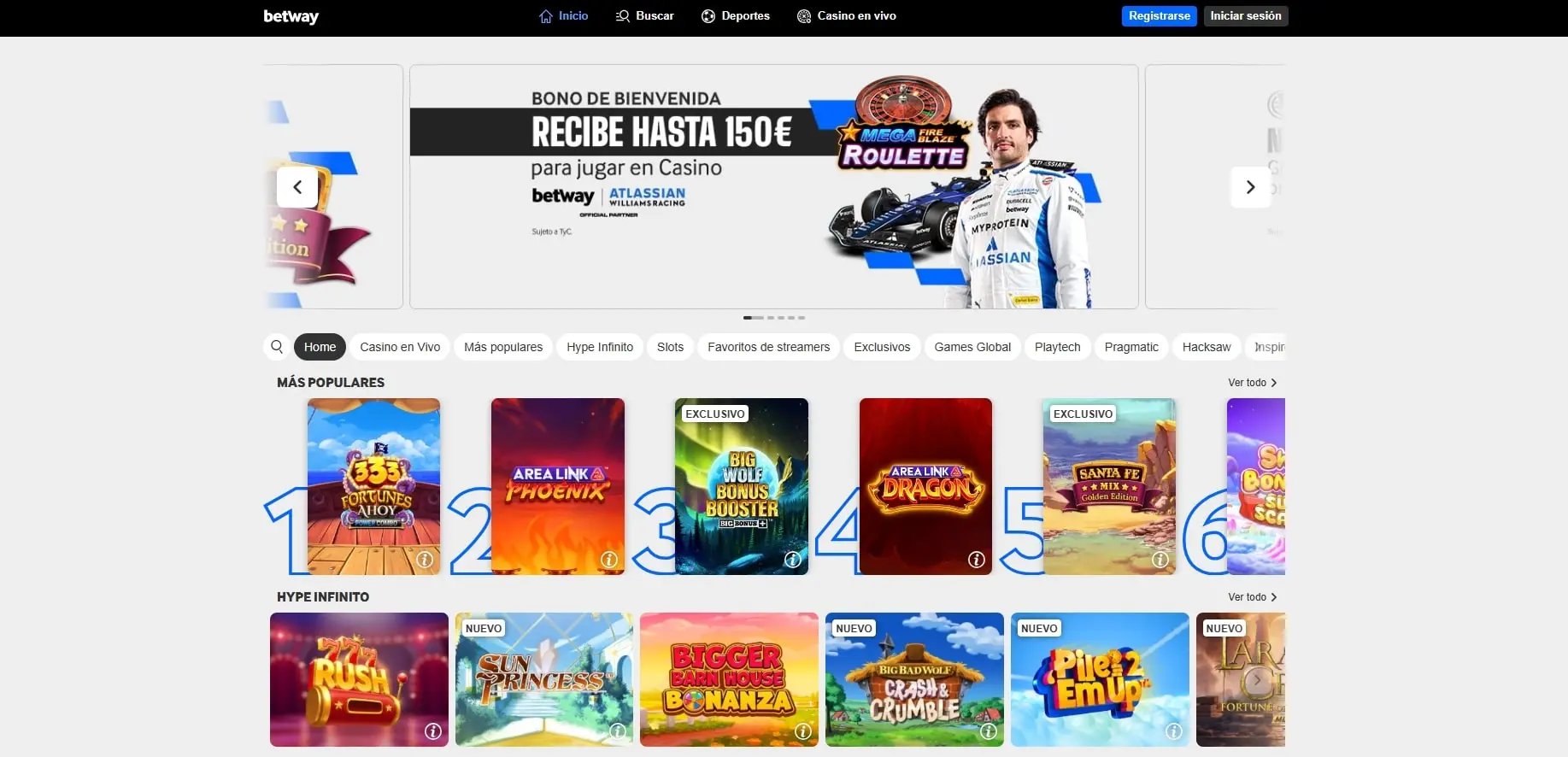This screenshot has width=1568, height=757.
Task: Select the Home category chip
Action: pyautogui.click(x=320, y=347)
